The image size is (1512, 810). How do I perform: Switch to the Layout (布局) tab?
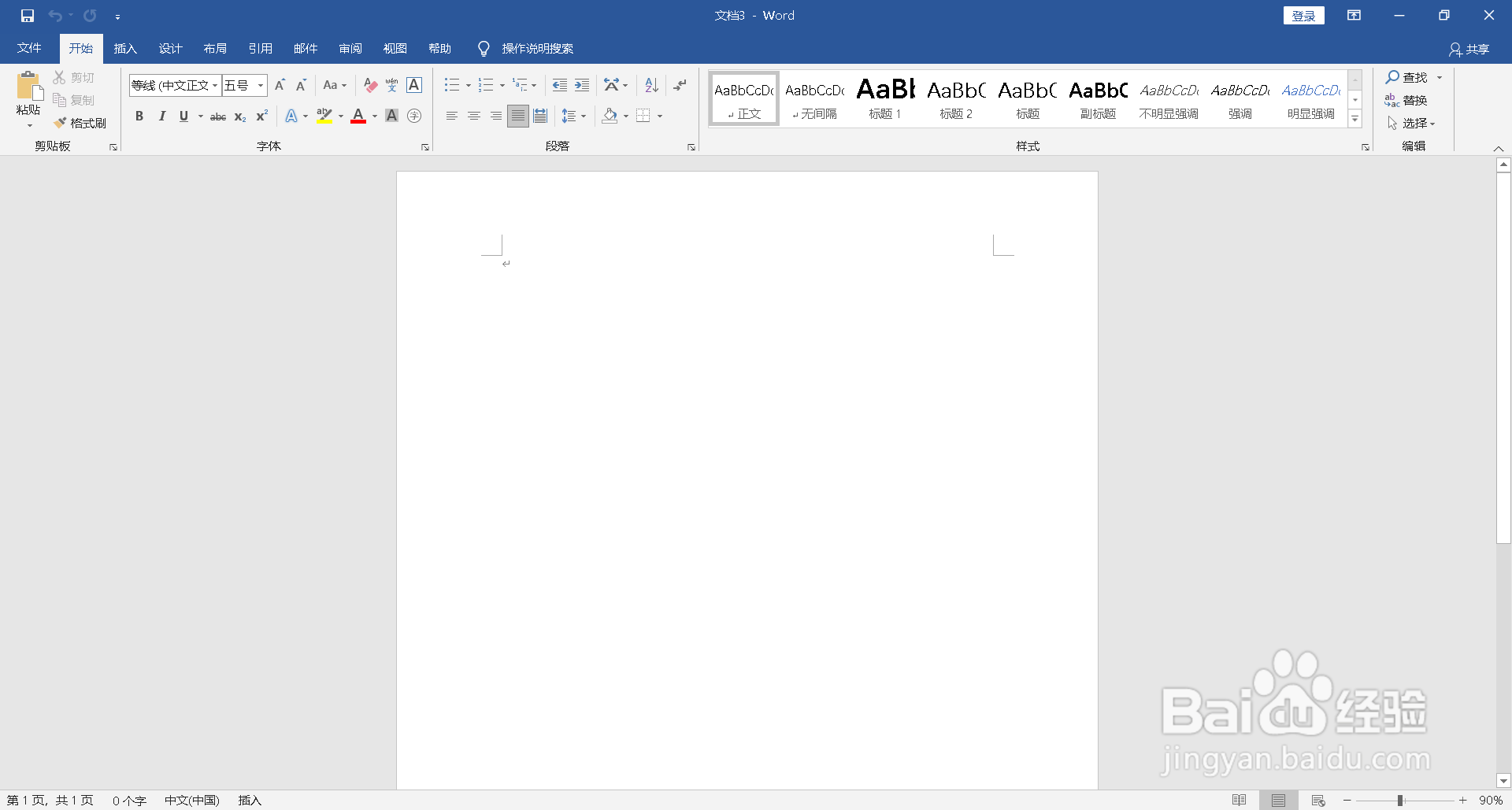pos(215,49)
